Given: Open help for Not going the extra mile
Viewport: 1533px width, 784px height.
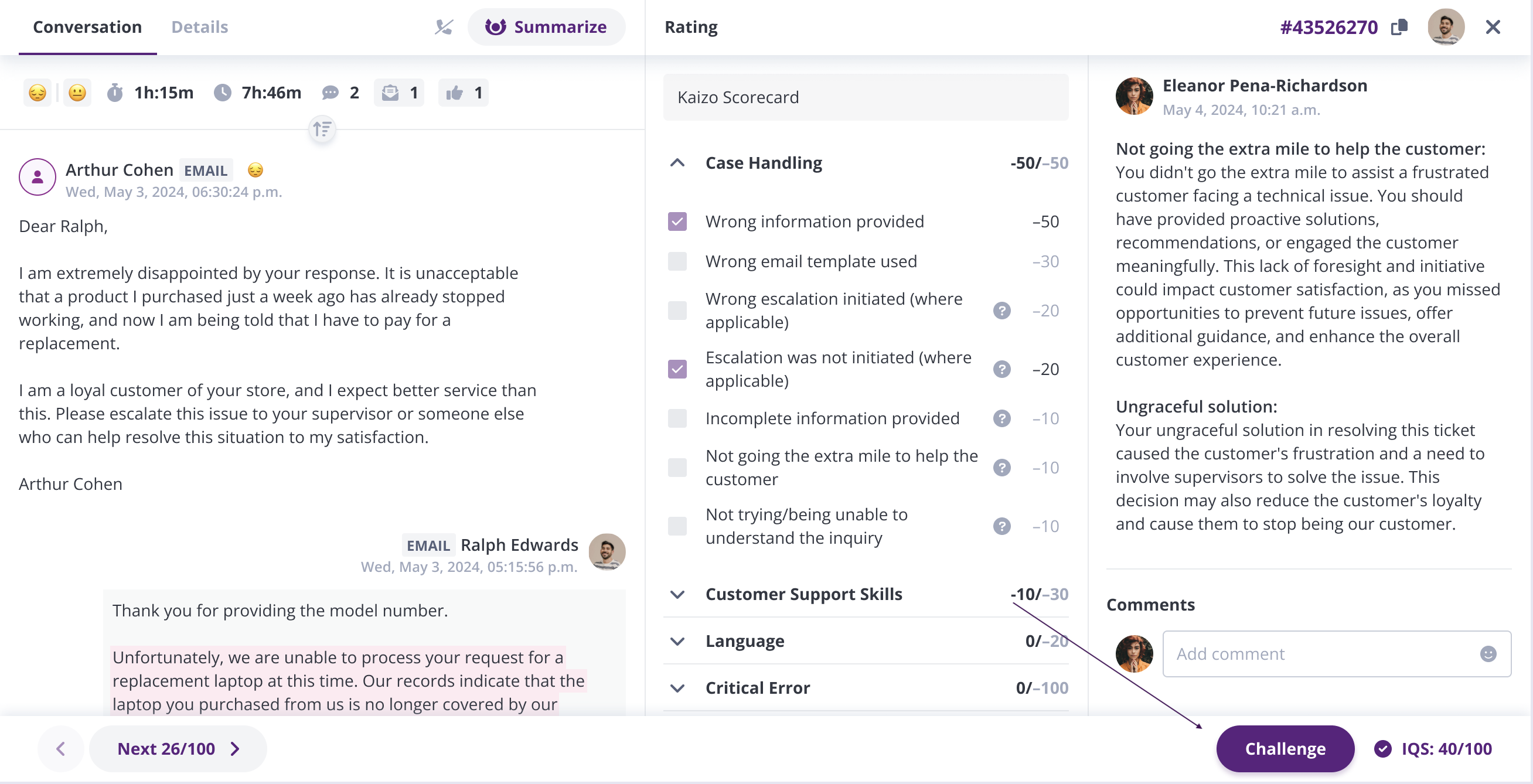Looking at the screenshot, I should (1001, 468).
